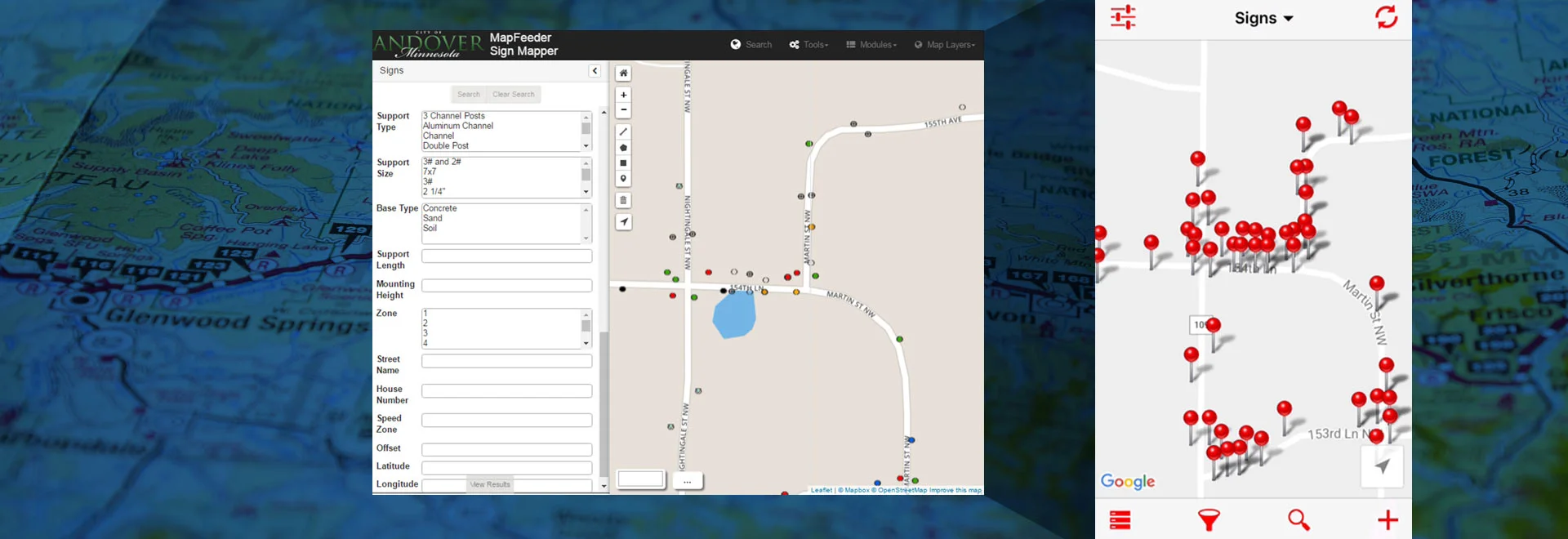Focus the Street Name input field
The width and height of the screenshot is (1568, 539).
tap(506, 361)
